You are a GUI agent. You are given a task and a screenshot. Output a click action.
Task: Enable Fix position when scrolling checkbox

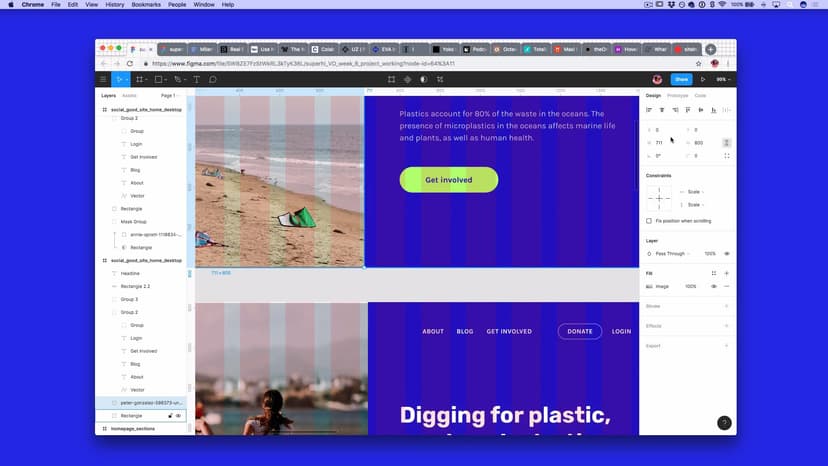pyautogui.click(x=649, y=221)
